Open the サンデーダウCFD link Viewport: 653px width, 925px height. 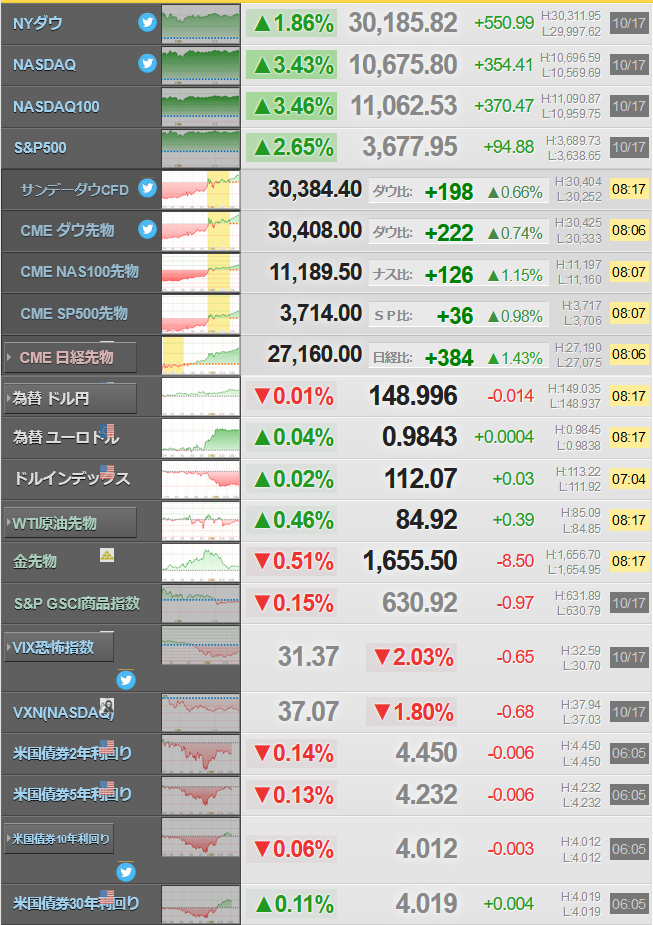click(74, 190)
